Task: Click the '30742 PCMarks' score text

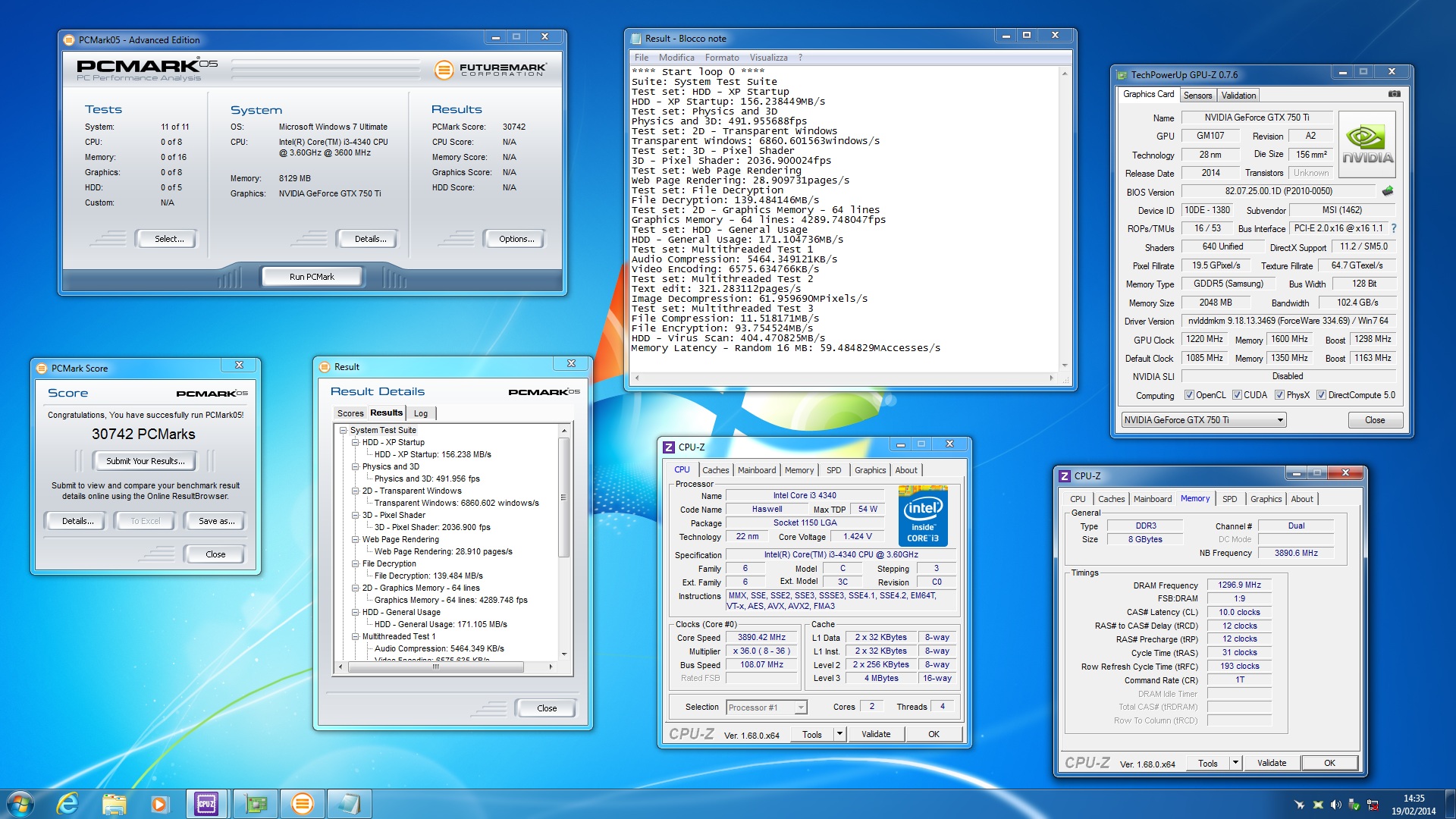Action: 144,435
